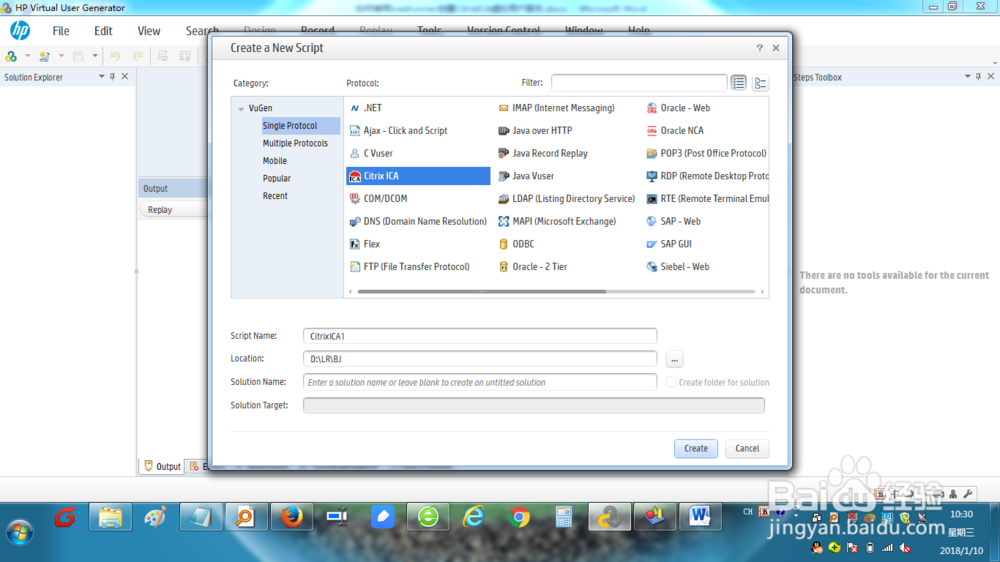The height and width of the screenshot is (562, 1000).
Task: Select Single Protocol category
Action: click(x=300, y=126)
